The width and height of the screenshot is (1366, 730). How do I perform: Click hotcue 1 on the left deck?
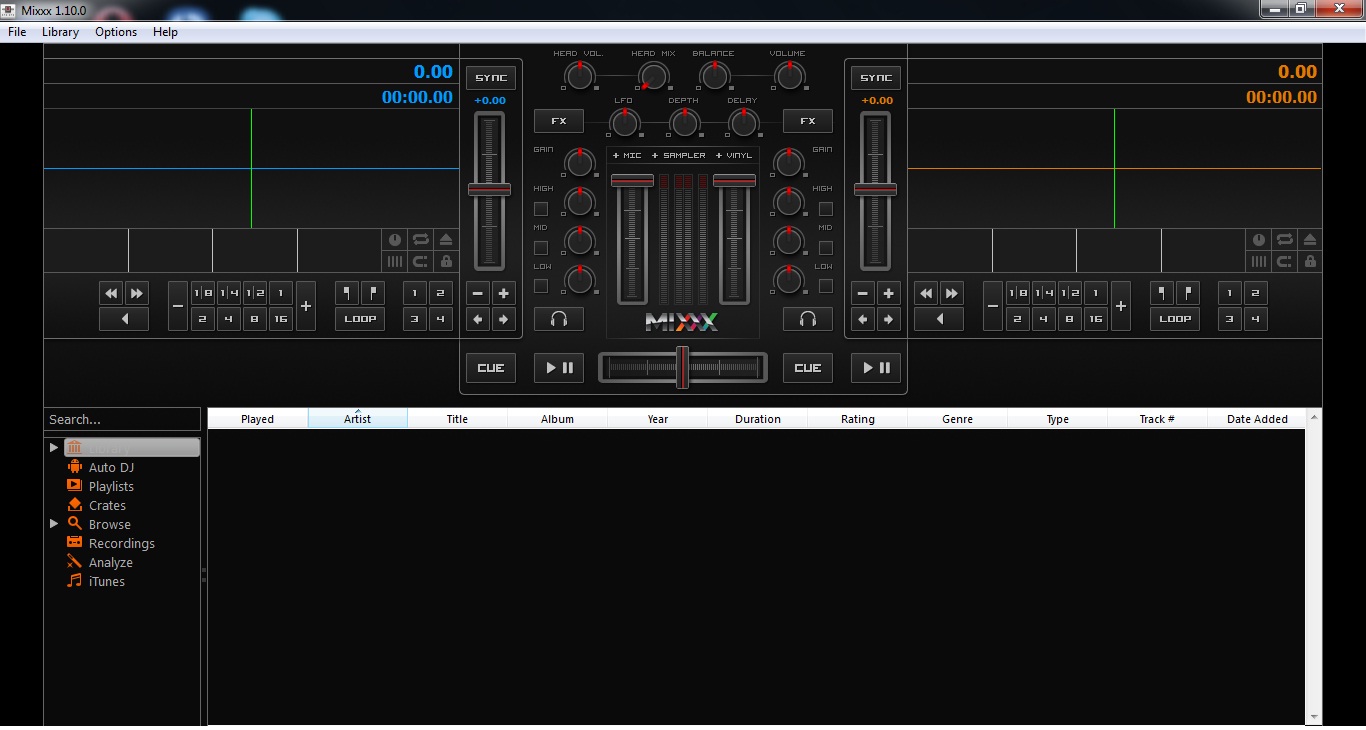coord(415,293)
